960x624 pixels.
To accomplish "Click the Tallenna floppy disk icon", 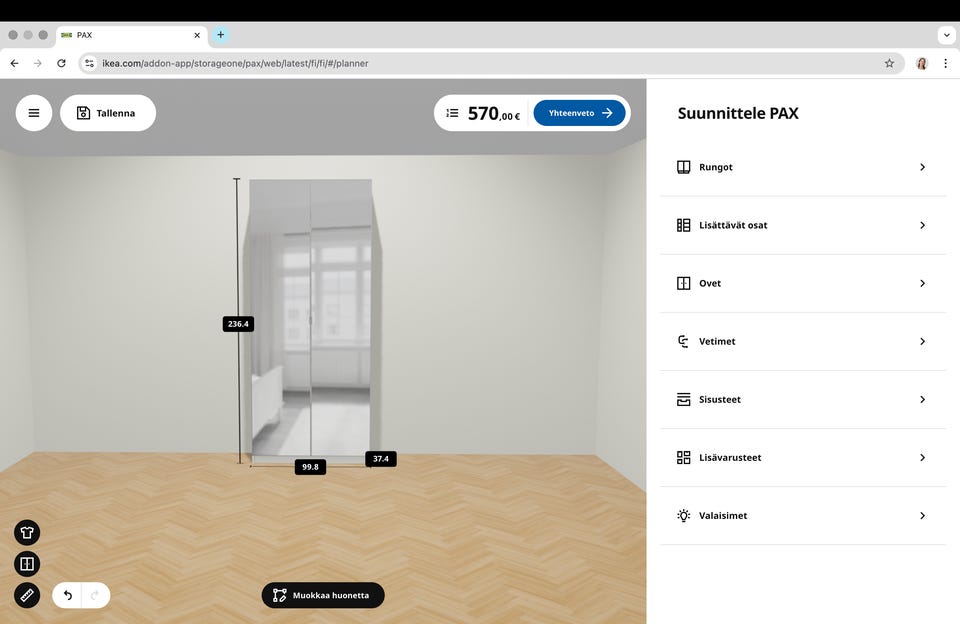I will click(83, 113).
